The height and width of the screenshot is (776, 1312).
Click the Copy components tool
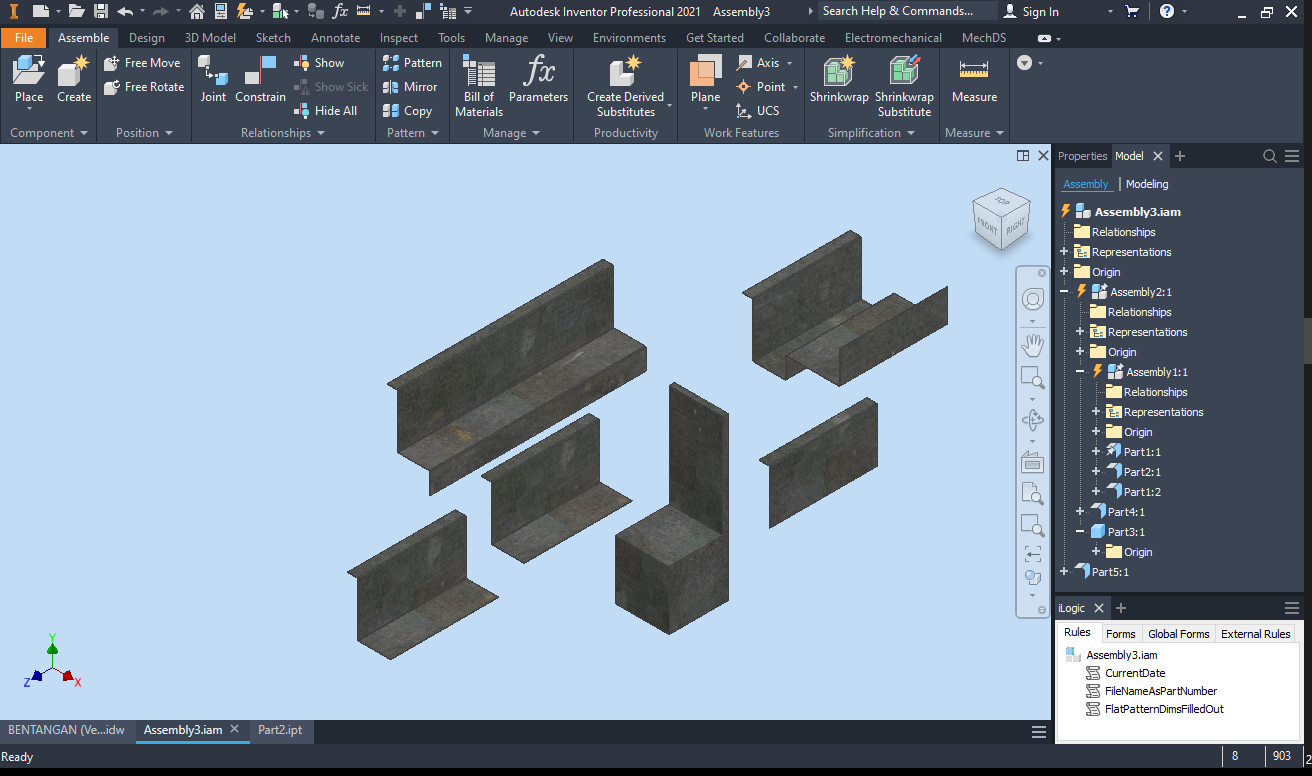click(x=407, y=111)
